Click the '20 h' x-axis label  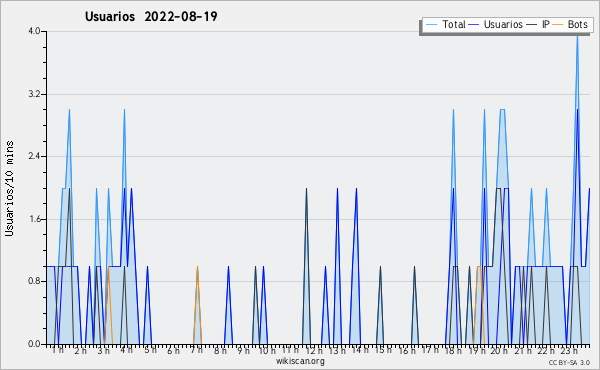tap(499, 351)
